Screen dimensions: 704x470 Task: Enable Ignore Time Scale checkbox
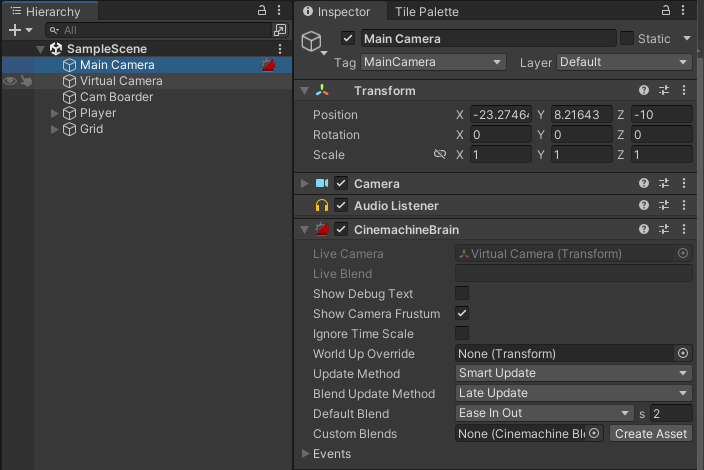[x=462, y=333]
